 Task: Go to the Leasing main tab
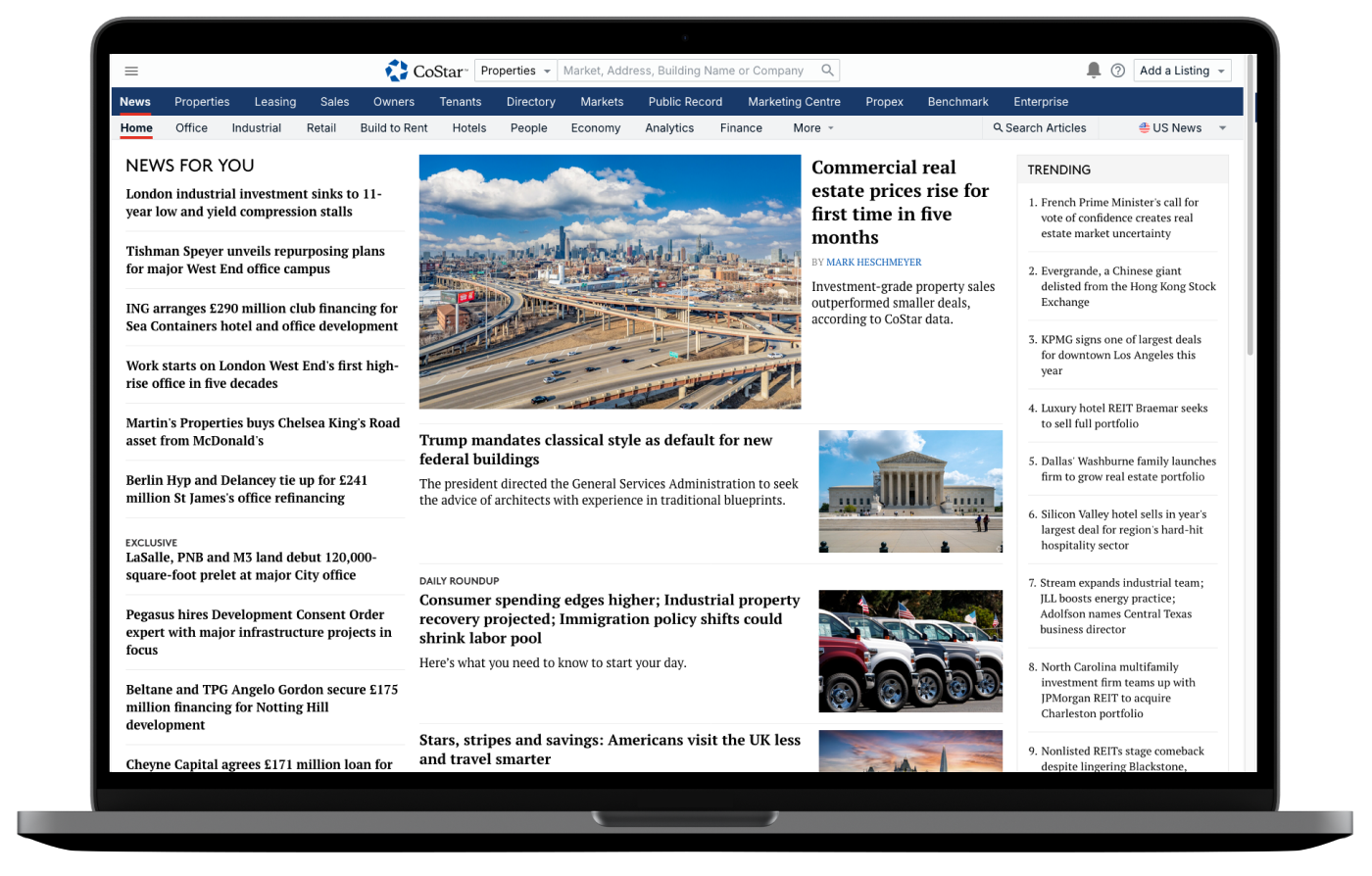(274, 102)
